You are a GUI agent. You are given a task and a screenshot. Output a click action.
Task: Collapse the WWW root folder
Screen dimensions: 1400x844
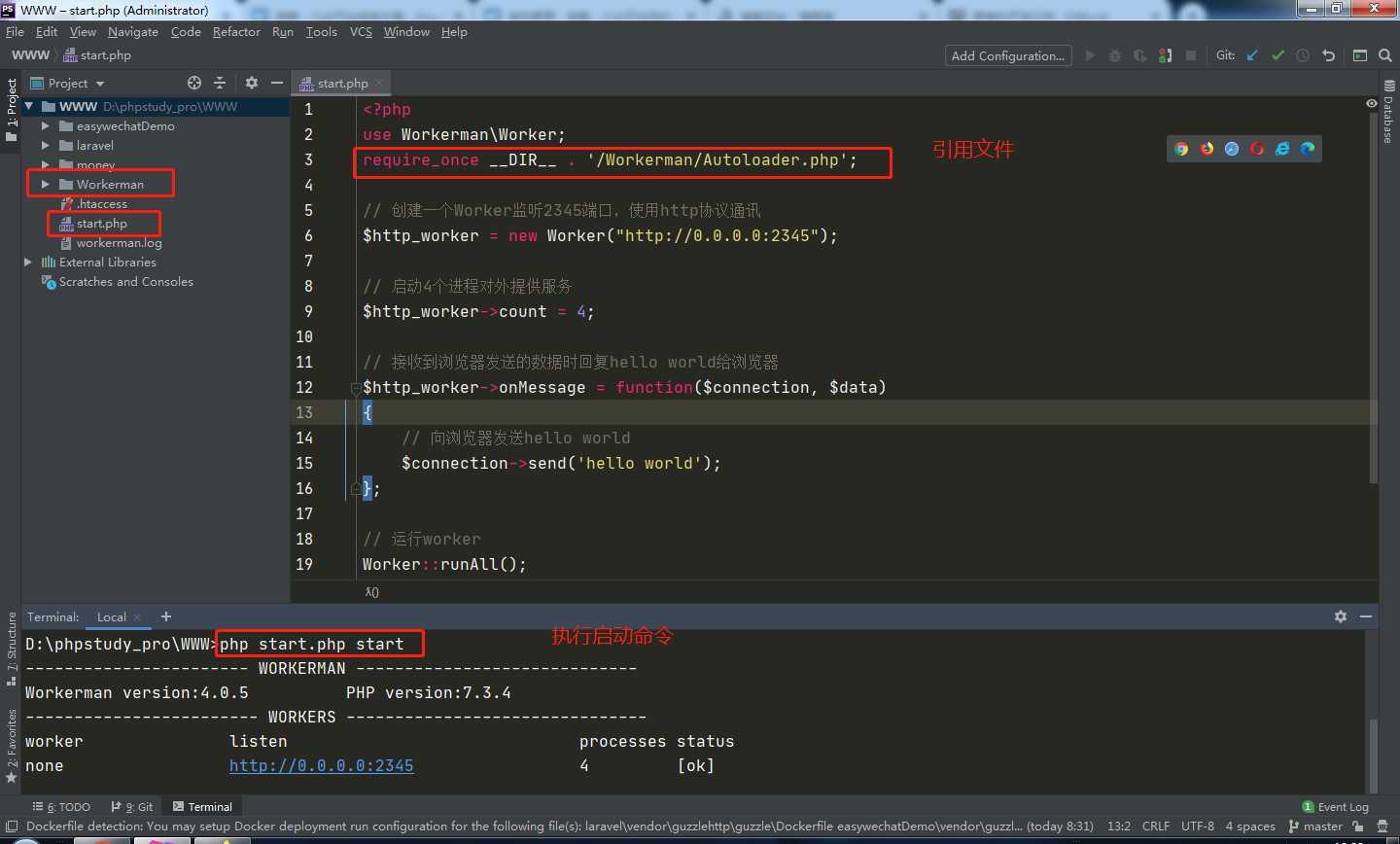click(29, 106)
